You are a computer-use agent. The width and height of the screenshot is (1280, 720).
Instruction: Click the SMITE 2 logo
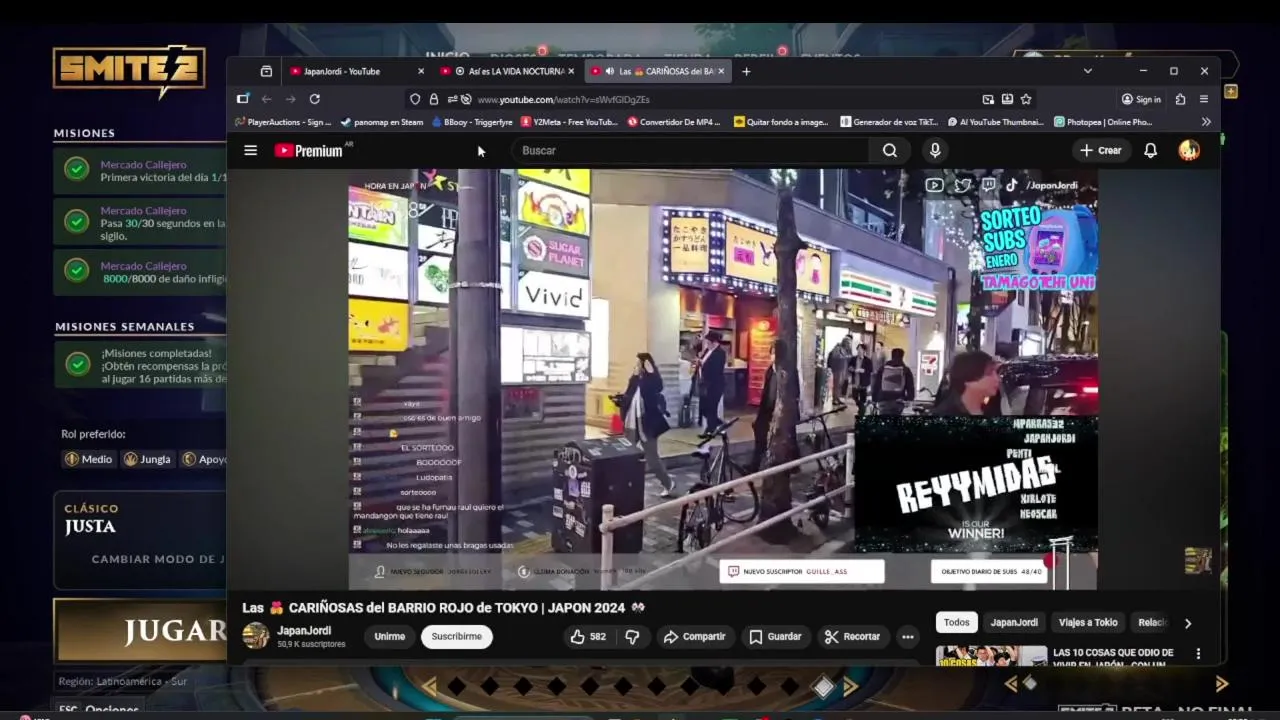click(x=130, y=71)
